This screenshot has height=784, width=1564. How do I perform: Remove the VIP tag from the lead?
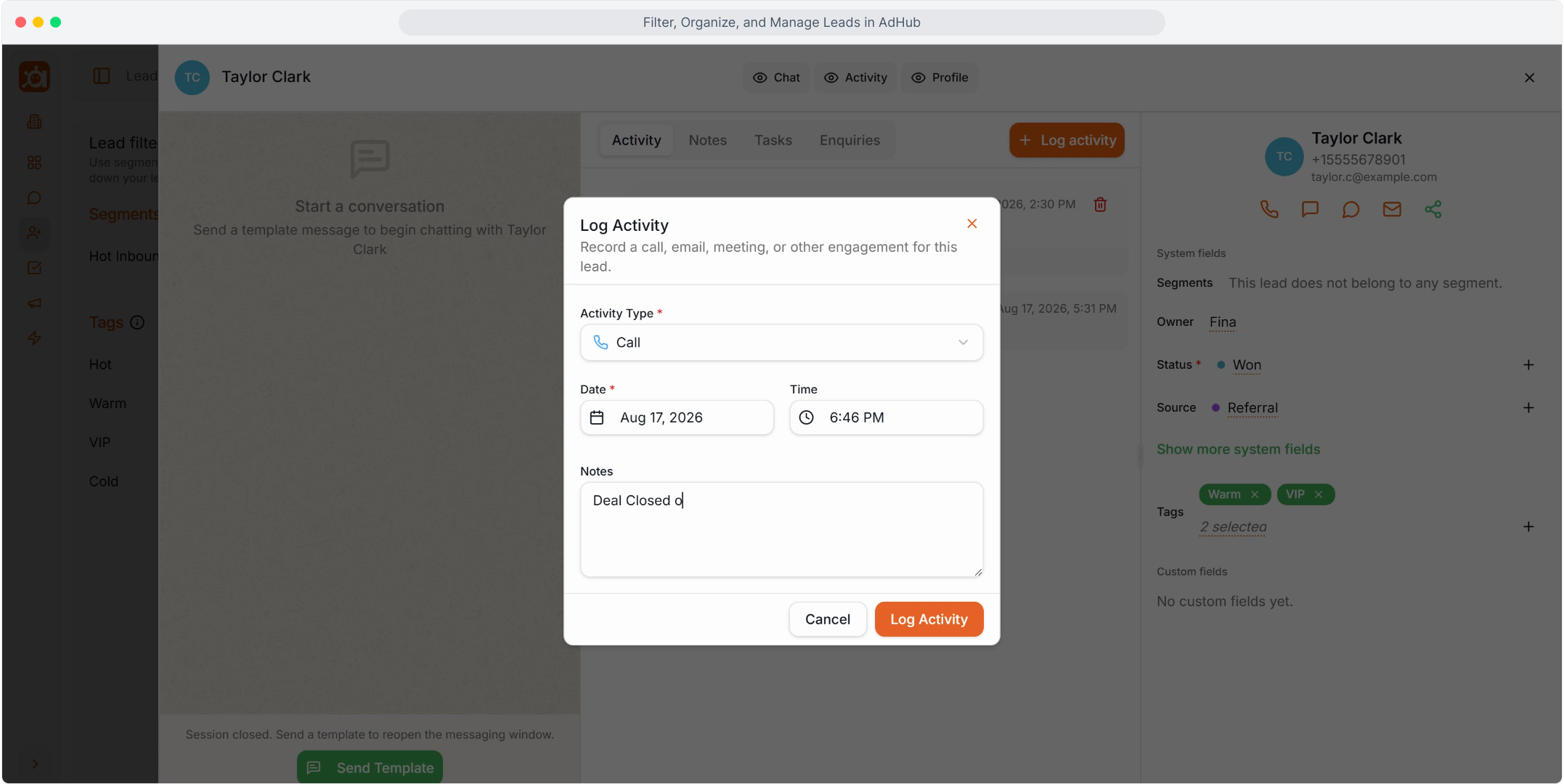pyautogui.click(x=1319, y=494)
